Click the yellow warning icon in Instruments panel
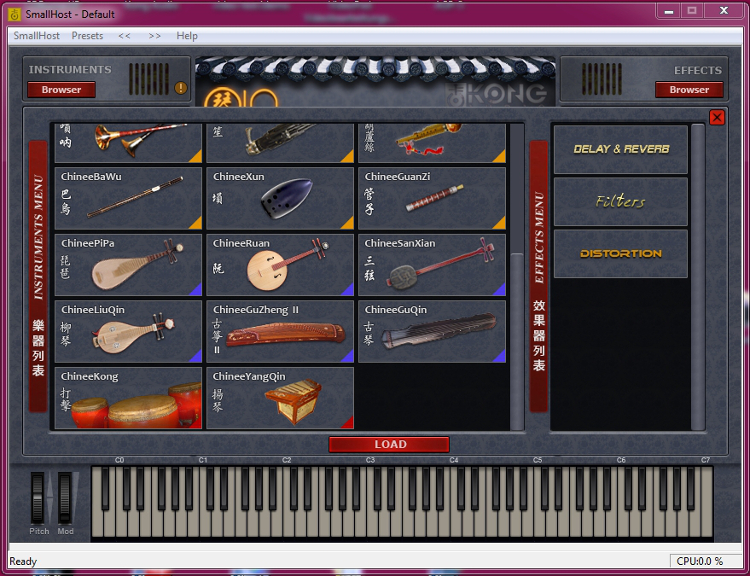750x576 pixels. [181, 88]
